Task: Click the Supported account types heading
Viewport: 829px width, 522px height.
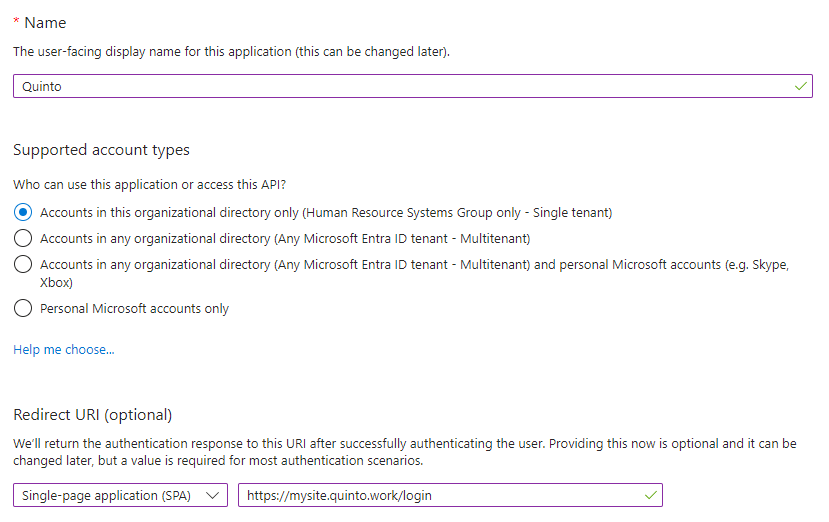Action: point(101,150)
